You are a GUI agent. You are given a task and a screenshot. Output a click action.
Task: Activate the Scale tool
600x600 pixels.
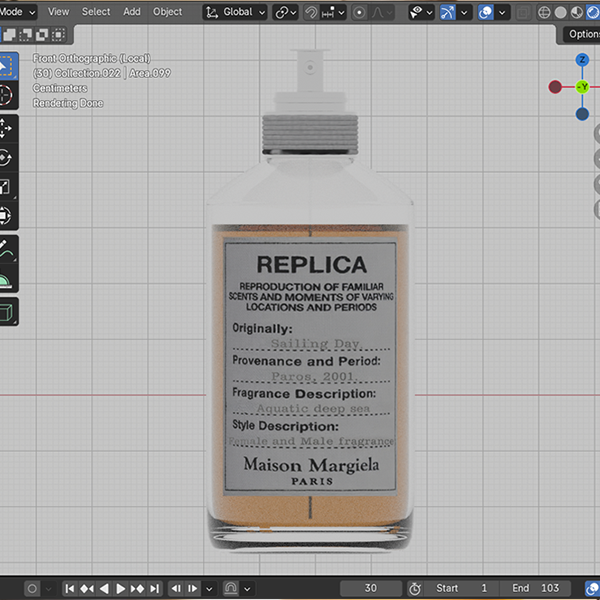8,187
